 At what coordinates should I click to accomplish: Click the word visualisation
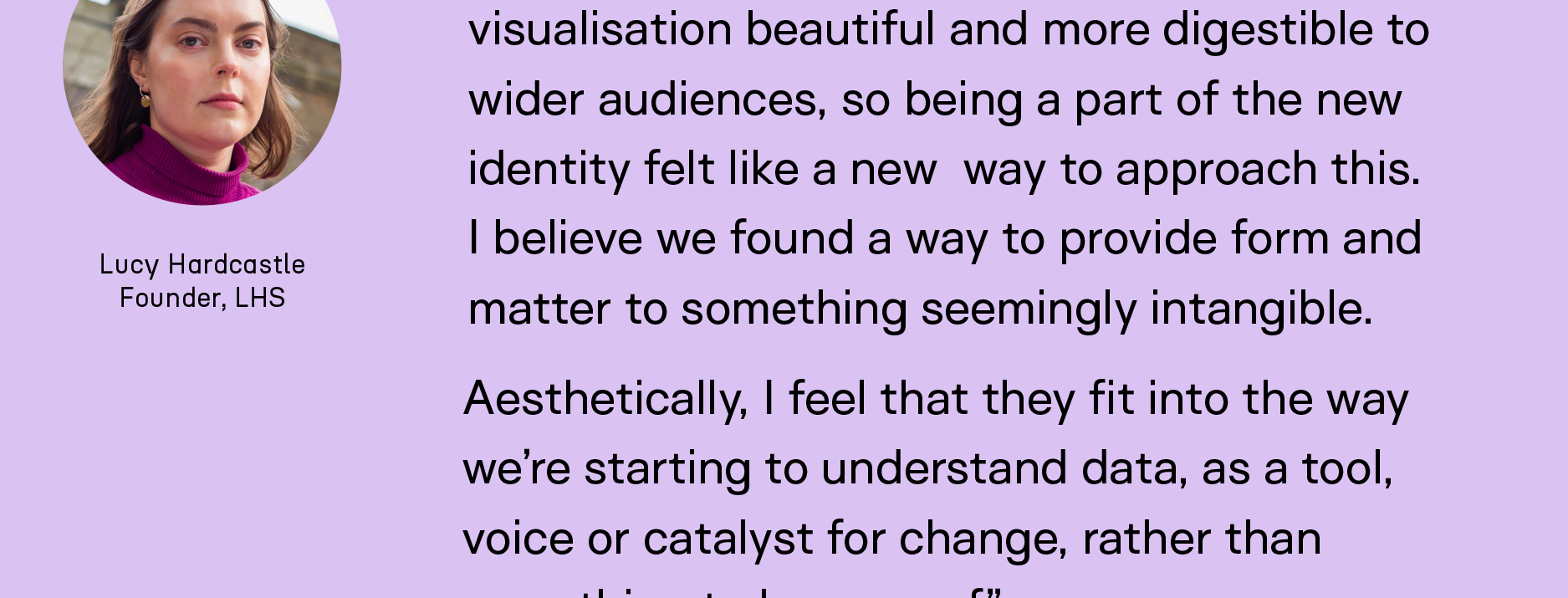(x=600, y=30)
